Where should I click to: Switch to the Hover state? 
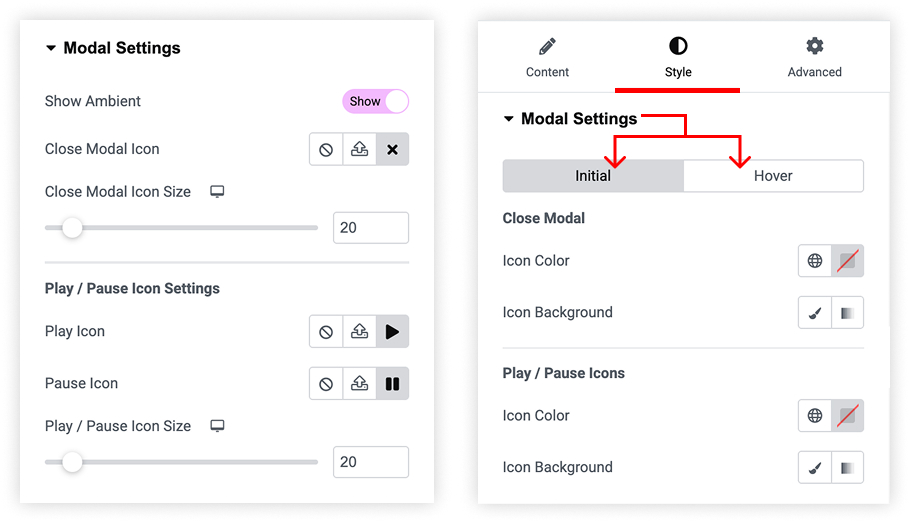773,176
